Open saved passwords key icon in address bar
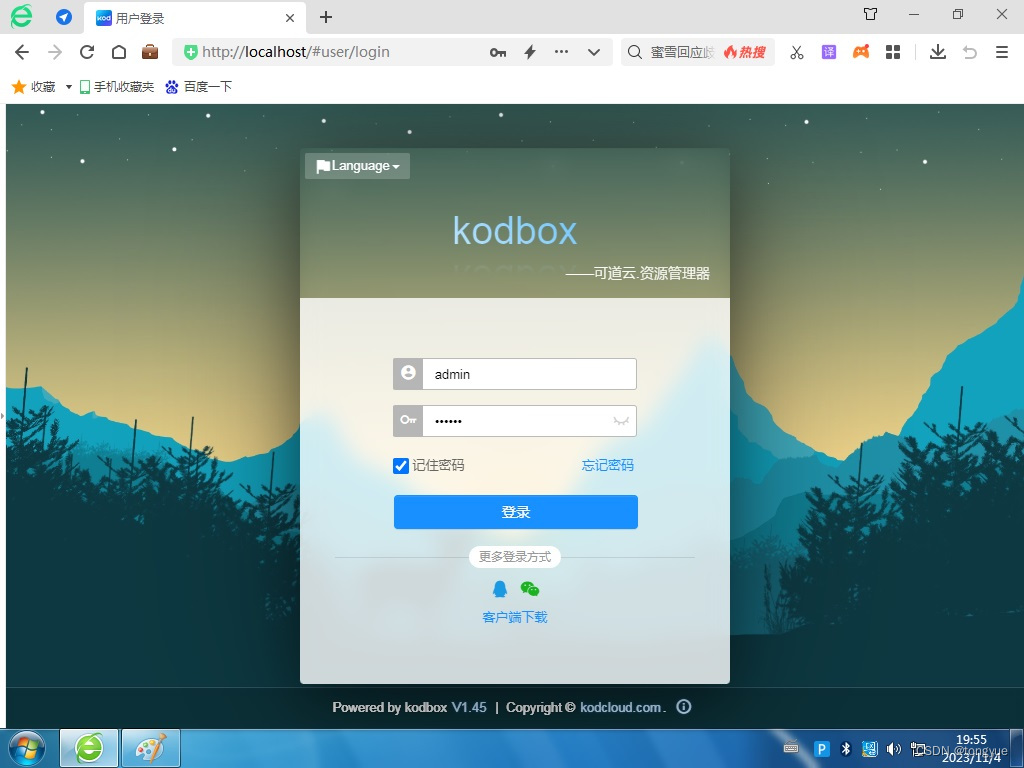Image resolution: width=1024 pixels, height=768 pixels. click(498, 52)
